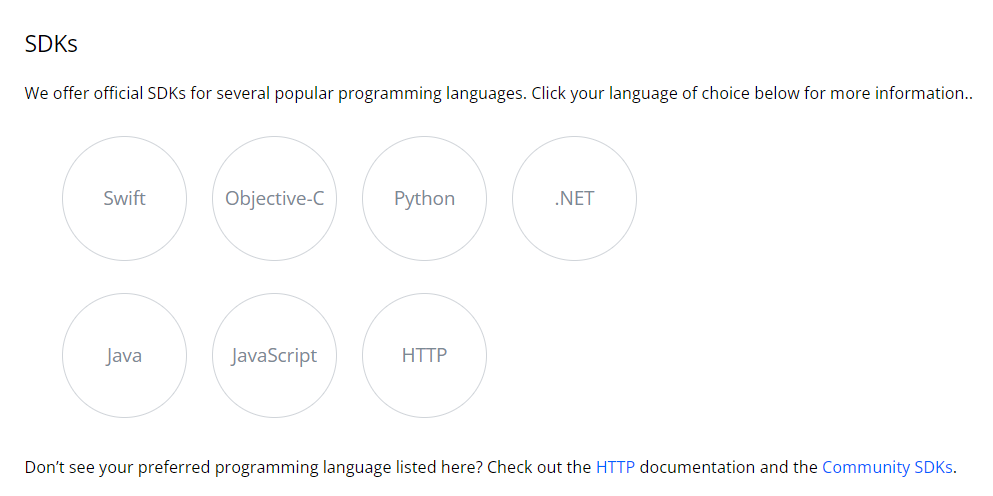Click the SDKs section heading
993x496 pixels.
(x=51, y=44)
